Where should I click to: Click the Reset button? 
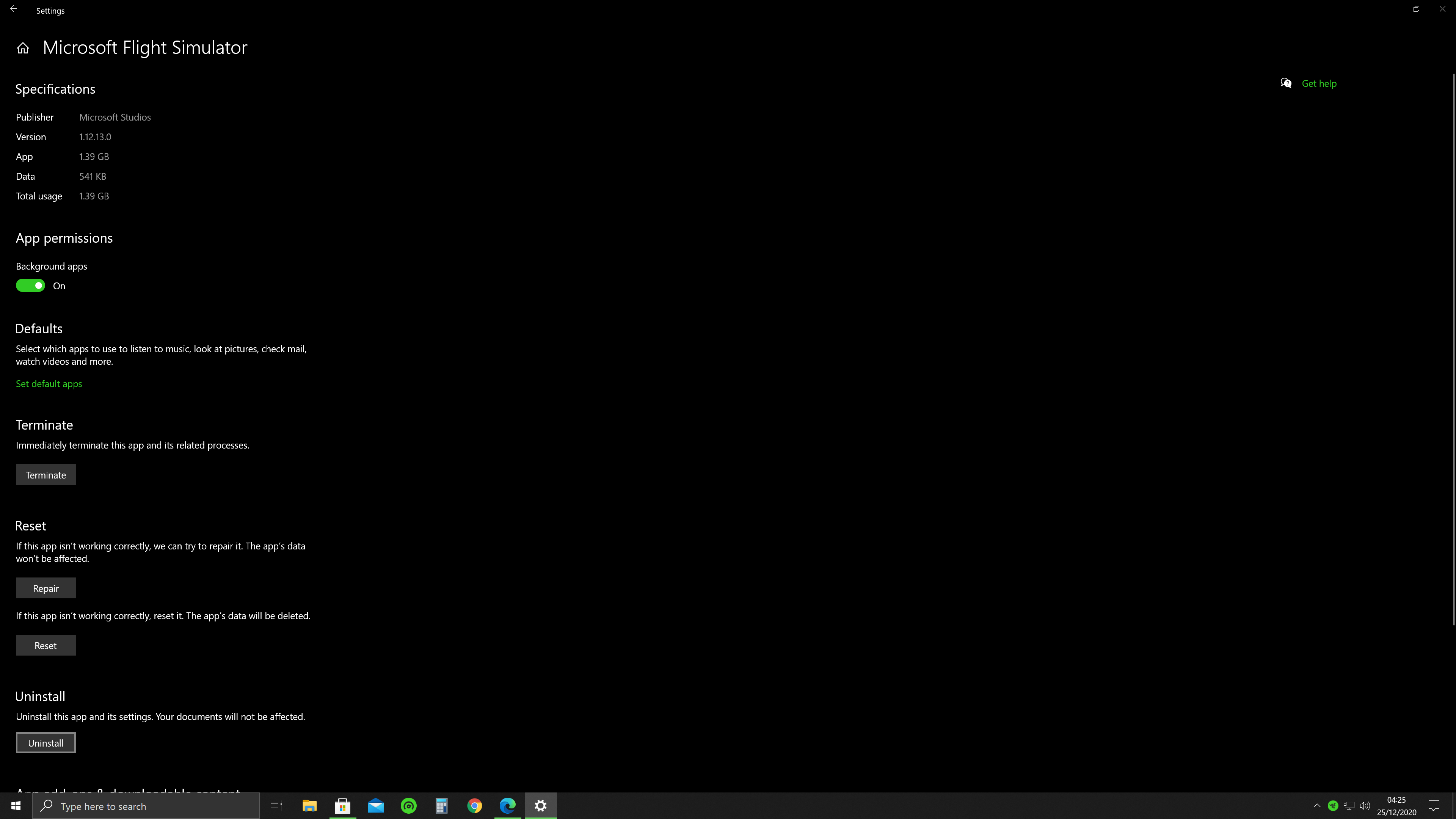(46, 645)
